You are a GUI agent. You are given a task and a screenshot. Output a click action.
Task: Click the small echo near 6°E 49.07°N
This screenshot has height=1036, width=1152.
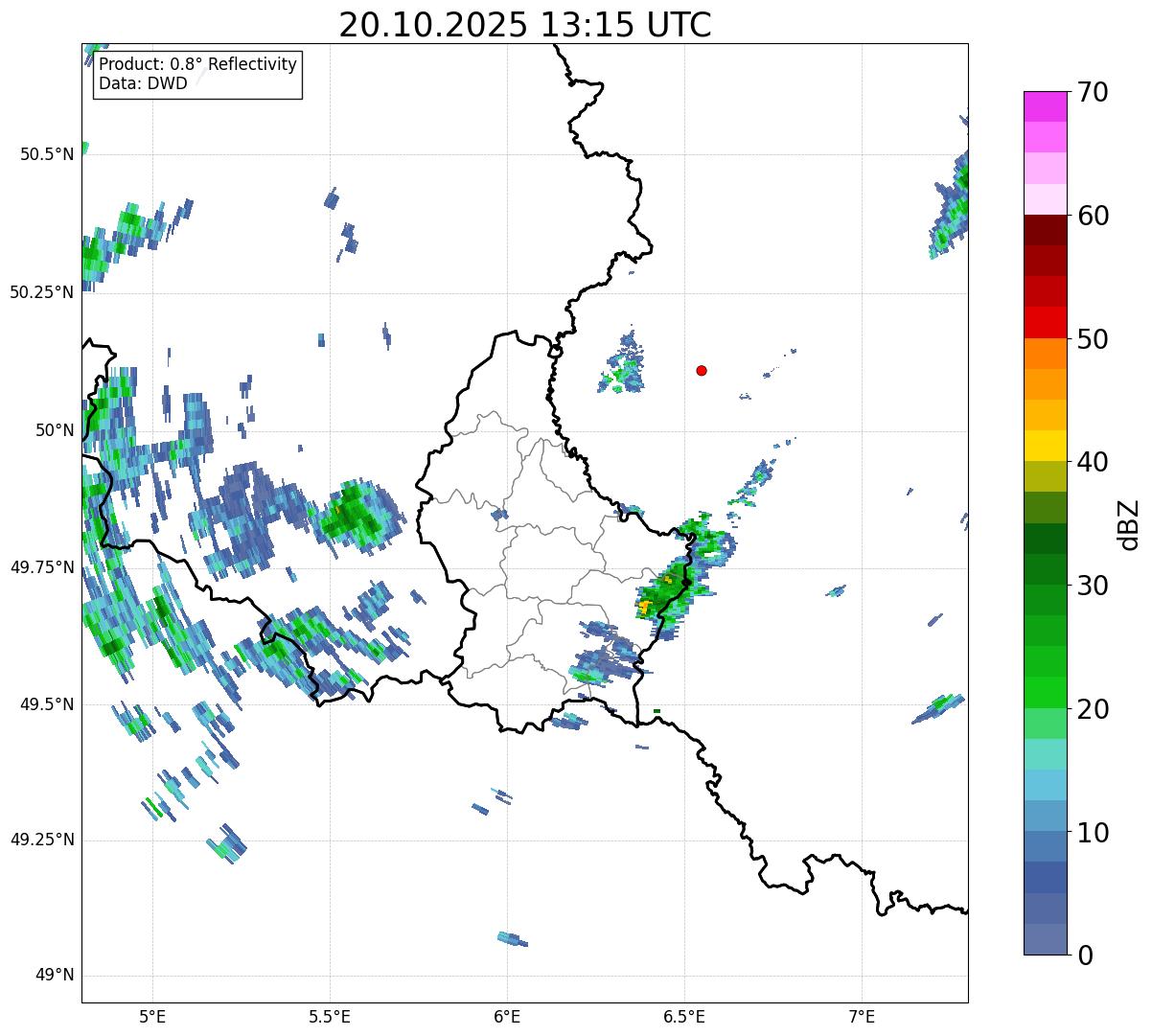(x=513, y=939)
